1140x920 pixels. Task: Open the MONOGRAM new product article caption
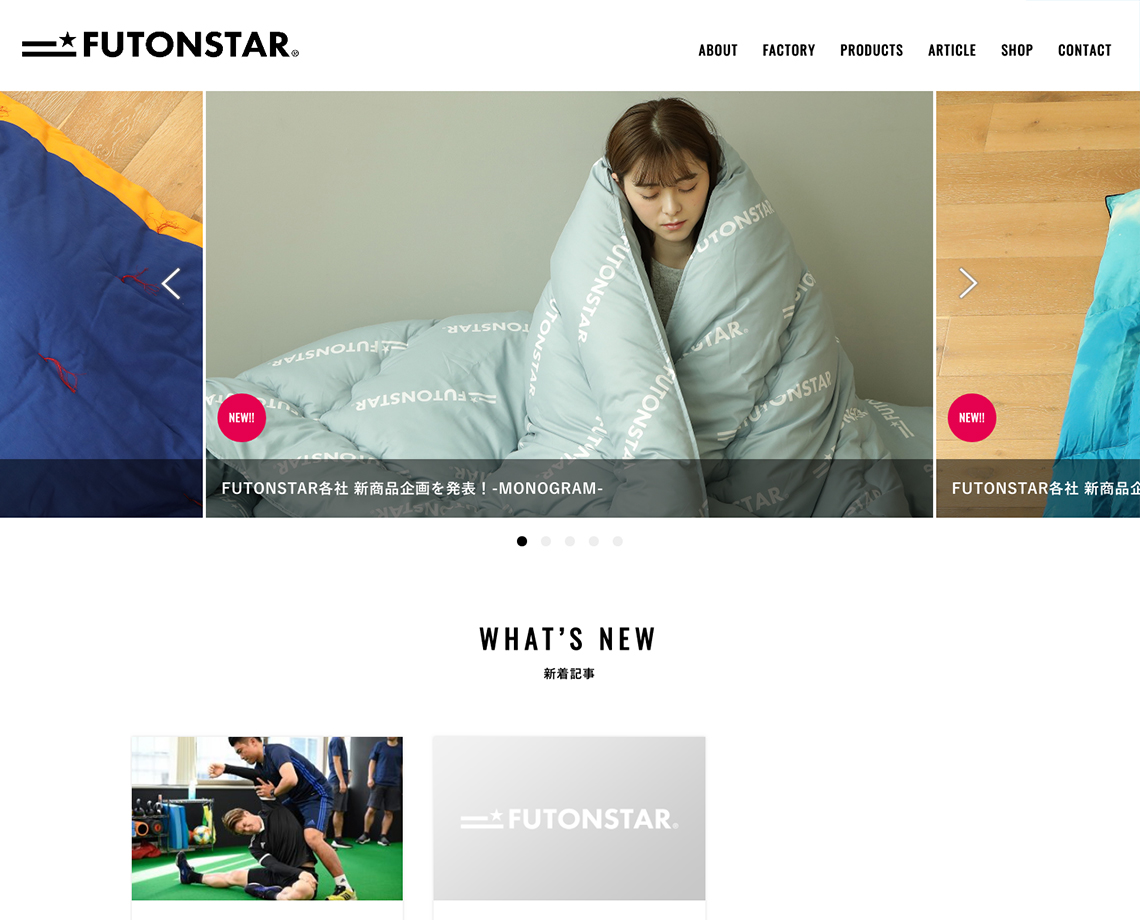pos(412,488)
